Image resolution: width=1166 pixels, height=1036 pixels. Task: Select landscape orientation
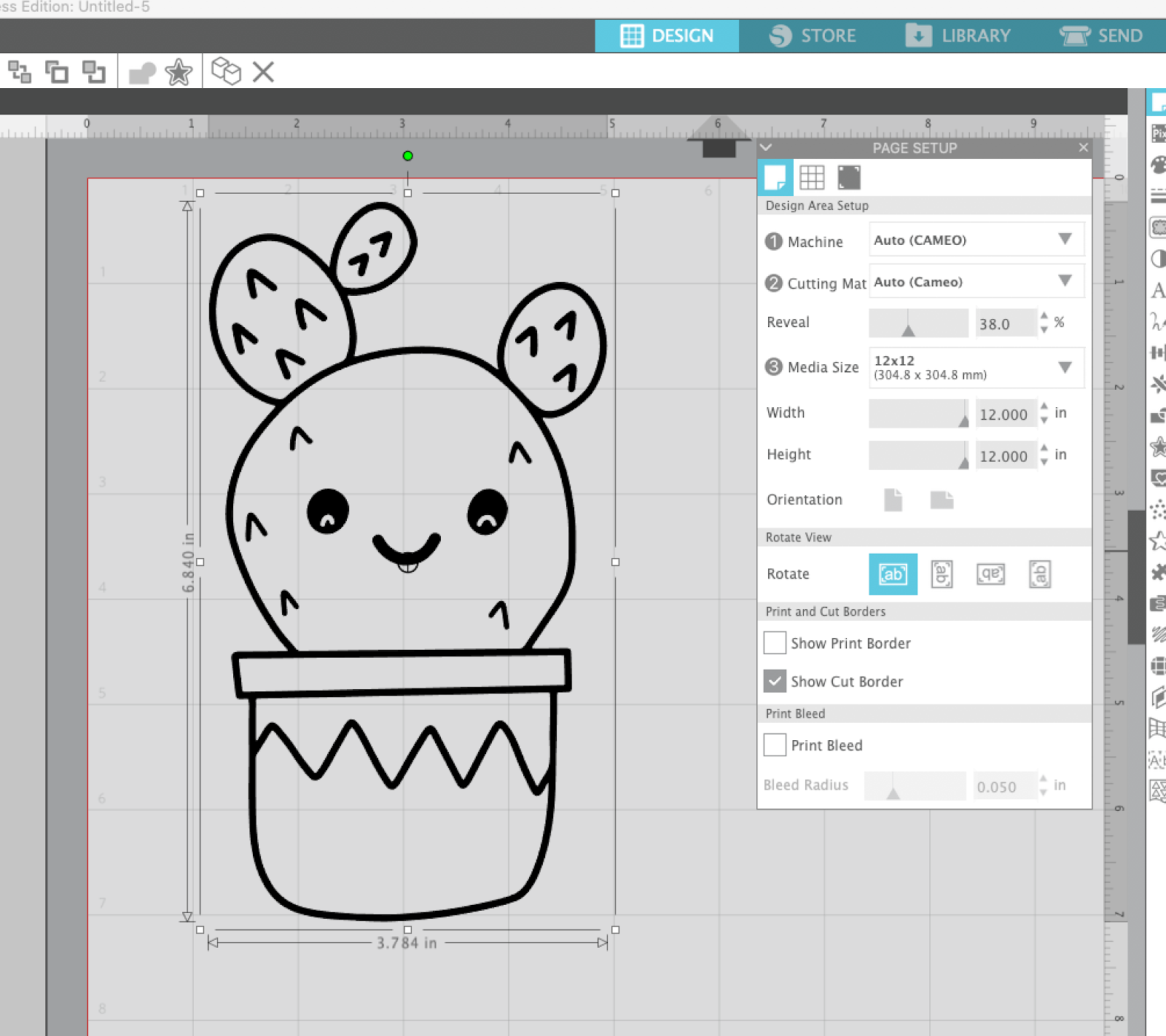942,500
